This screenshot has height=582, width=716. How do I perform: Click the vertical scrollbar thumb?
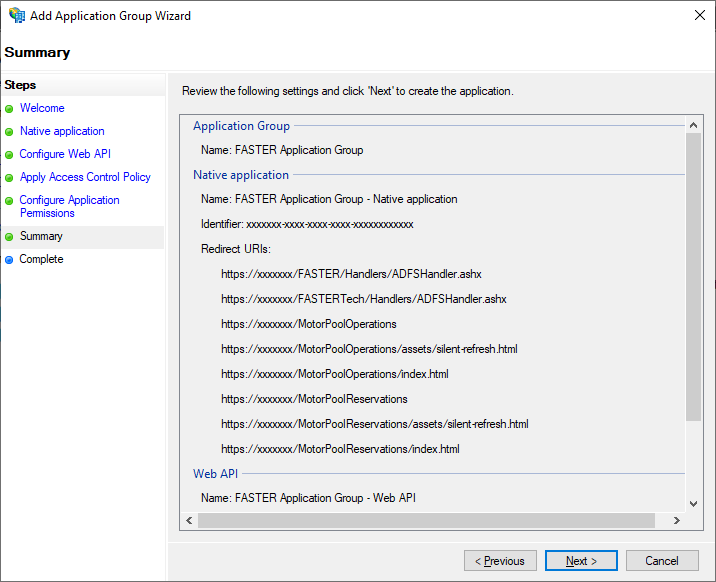693,277
